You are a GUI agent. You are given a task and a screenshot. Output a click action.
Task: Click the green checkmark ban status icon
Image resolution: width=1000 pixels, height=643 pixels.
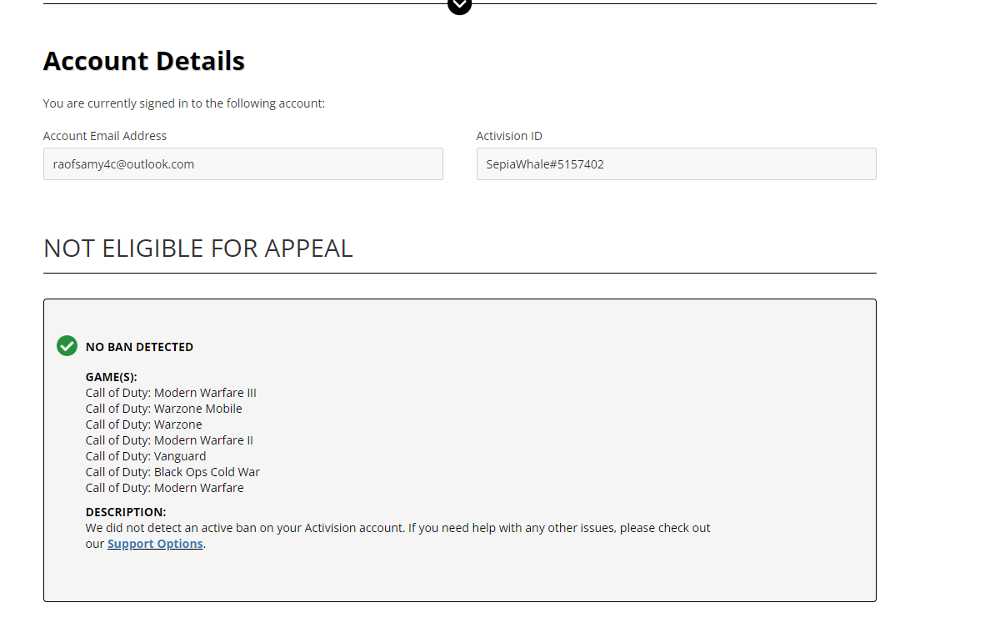(x=67, y=346)
